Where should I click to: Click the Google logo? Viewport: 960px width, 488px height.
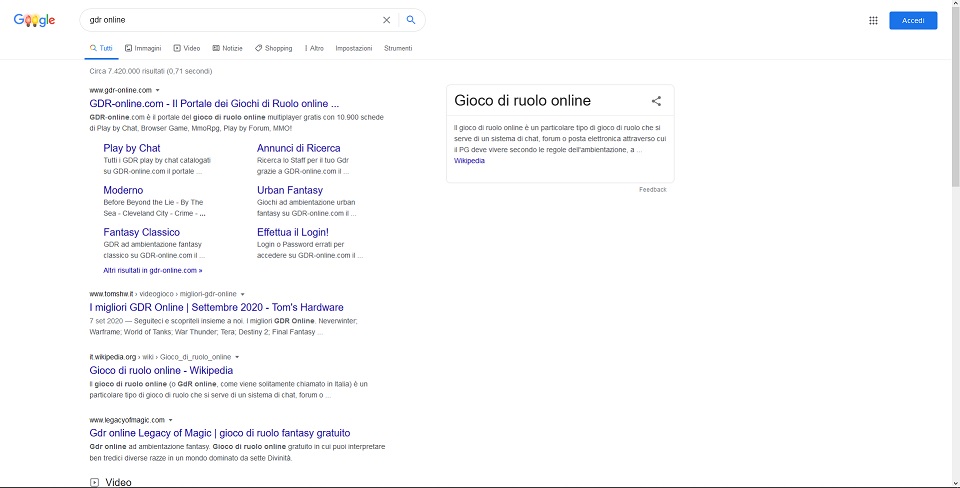[x=34, y=20]
